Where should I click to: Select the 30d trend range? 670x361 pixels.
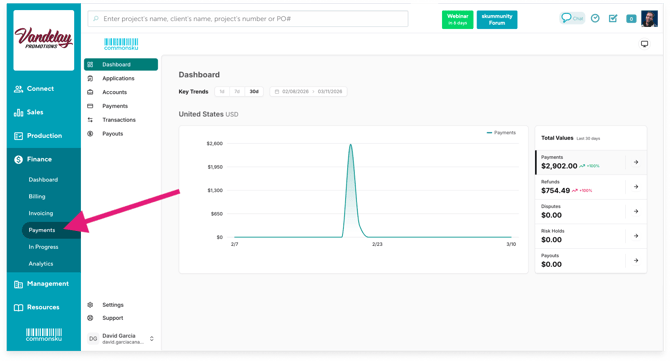pyautogui.click(x=254, y=92)
